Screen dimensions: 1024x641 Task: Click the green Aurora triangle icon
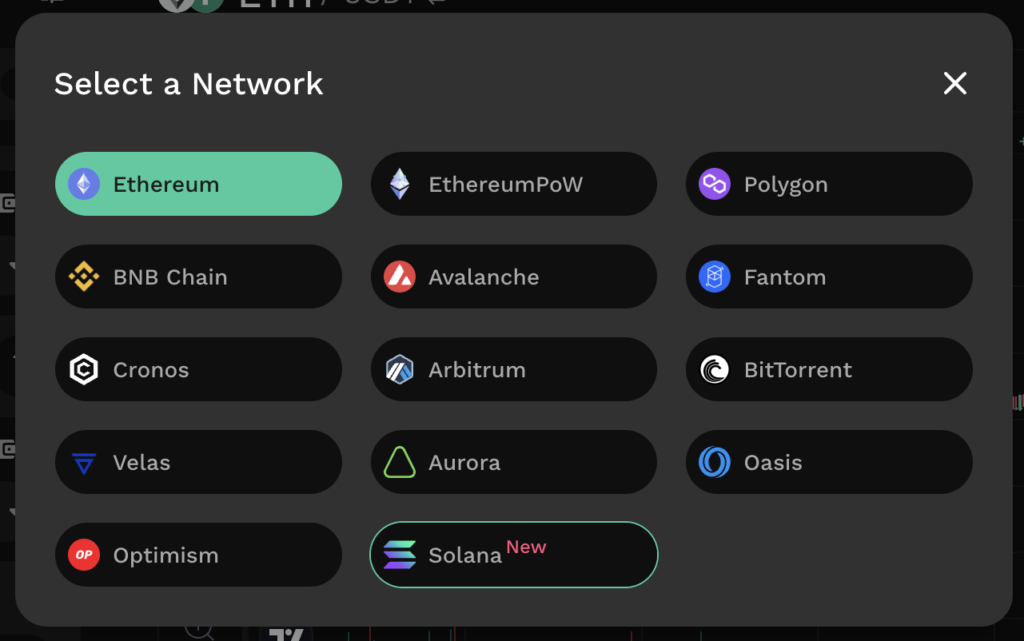click(x=400, y=462)
